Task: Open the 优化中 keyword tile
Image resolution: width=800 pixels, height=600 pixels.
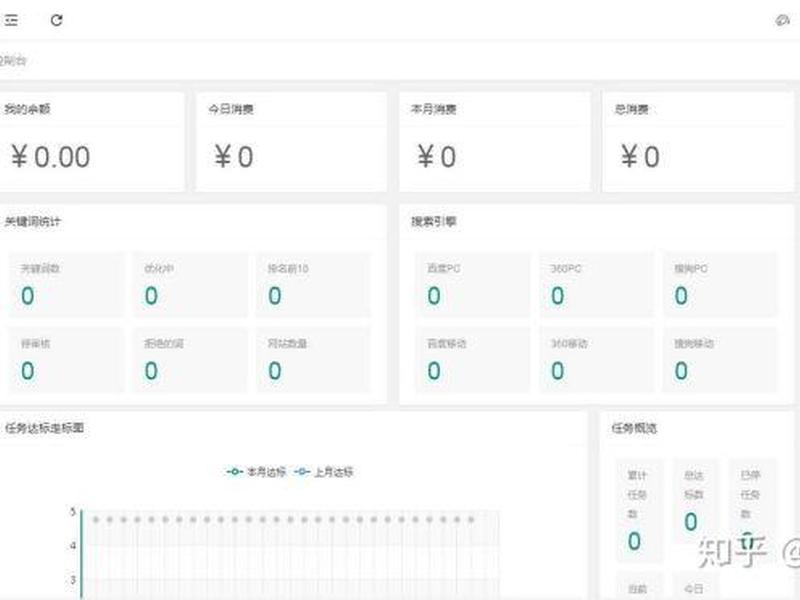Action: click(x=190, y=285)
